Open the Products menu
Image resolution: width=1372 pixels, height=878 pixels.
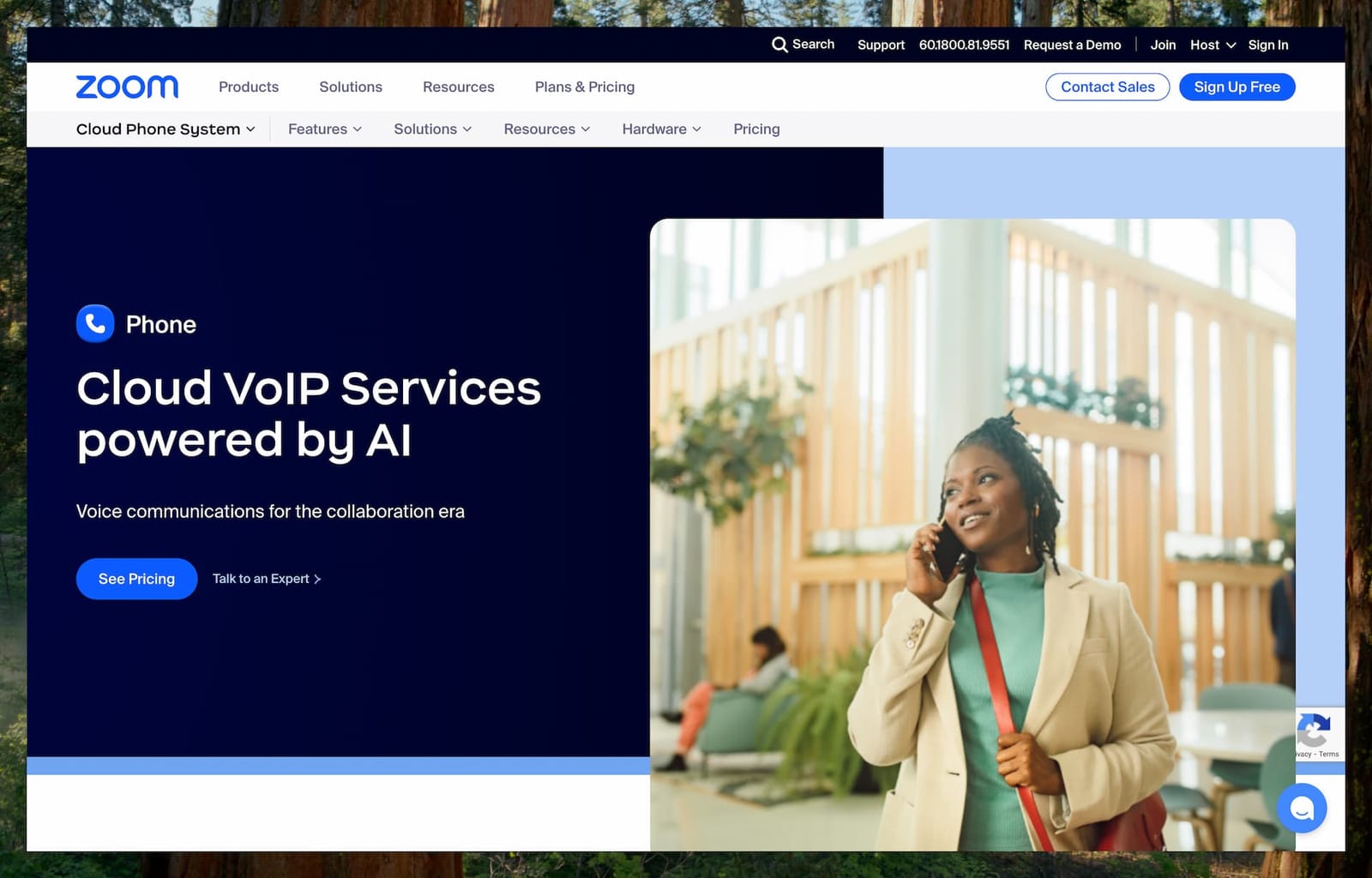point(248,87)
